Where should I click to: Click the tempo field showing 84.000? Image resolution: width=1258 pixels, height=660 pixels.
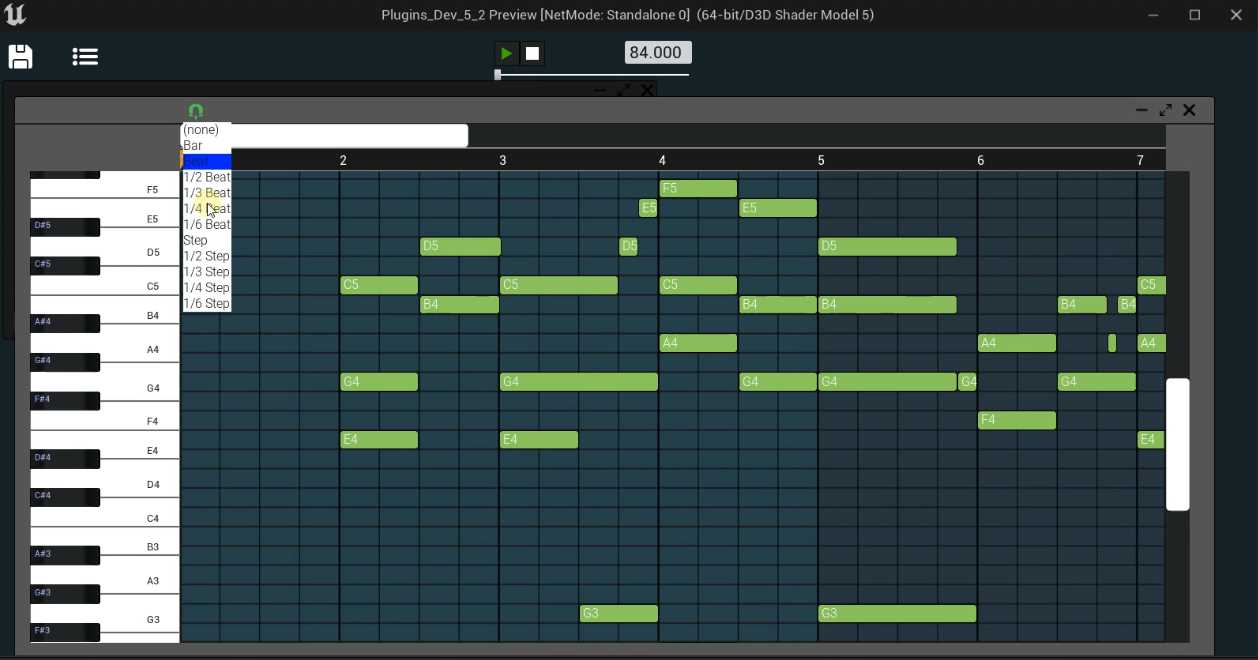pos(657,52)
